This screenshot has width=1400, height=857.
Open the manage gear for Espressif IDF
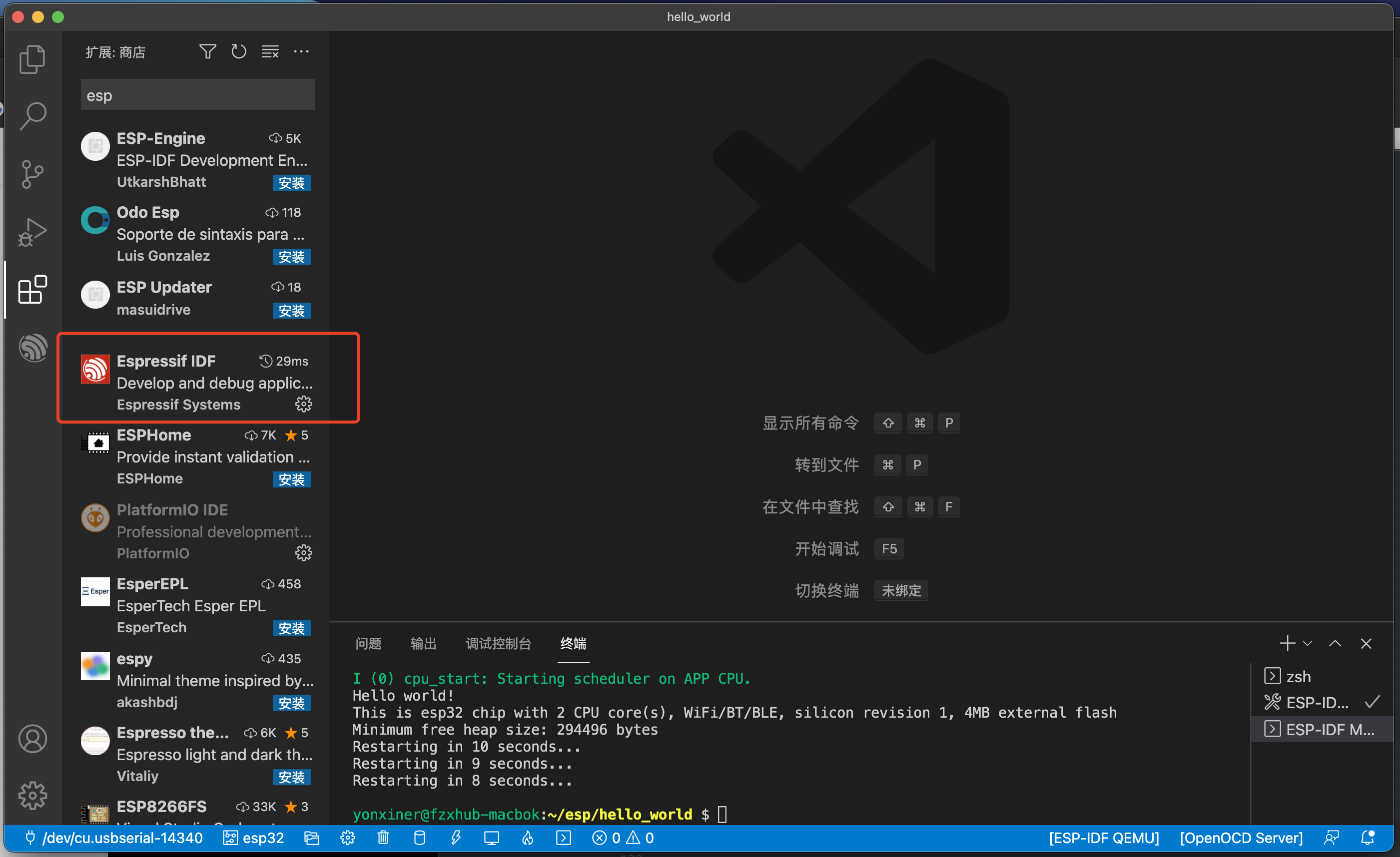[x=303, y=405]
